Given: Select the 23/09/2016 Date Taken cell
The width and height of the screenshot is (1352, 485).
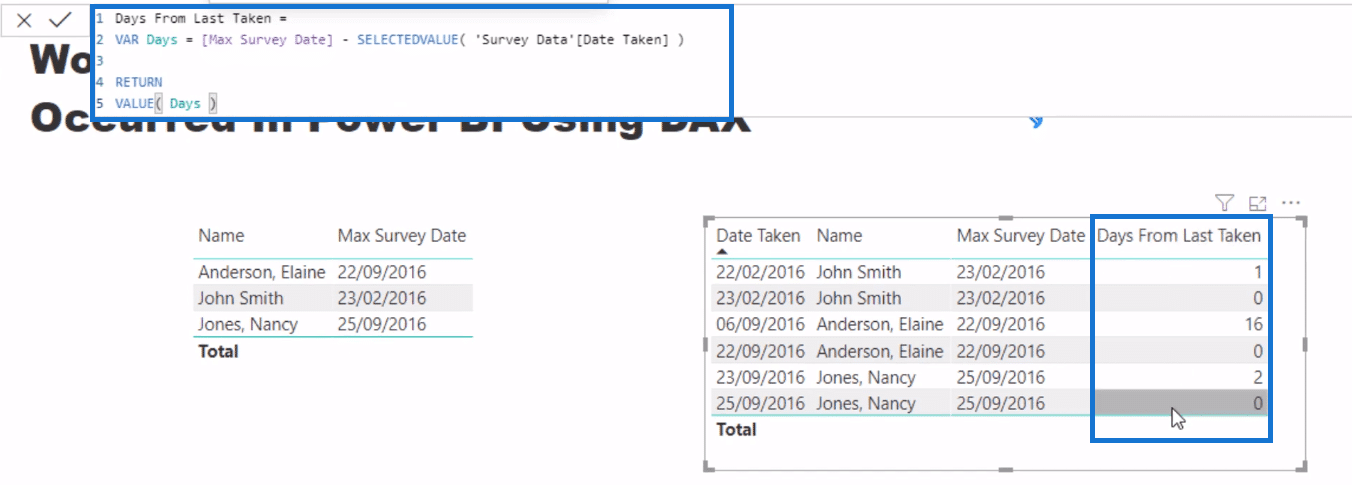Looking at the screenshot, I should pos(760,377).
